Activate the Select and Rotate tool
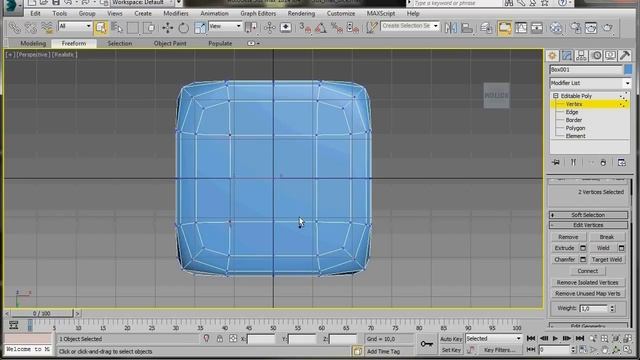 pos(184,28)
